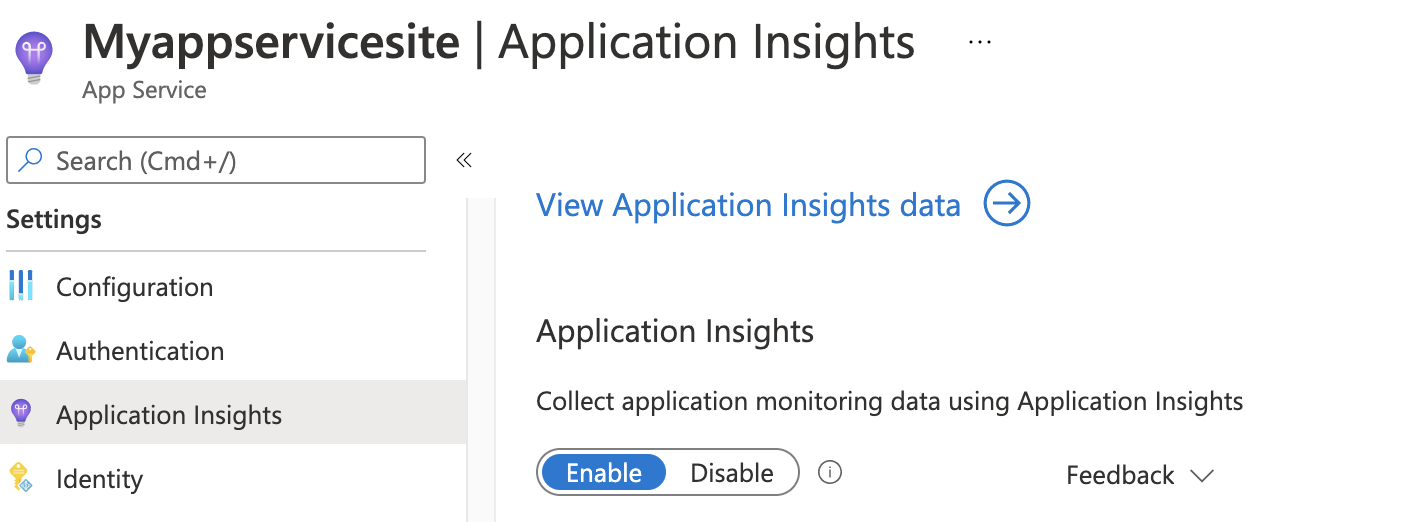This screenshot has height=522, width=1428.
Task: Click the Authentication user-key icon
Action: [21, 350]
